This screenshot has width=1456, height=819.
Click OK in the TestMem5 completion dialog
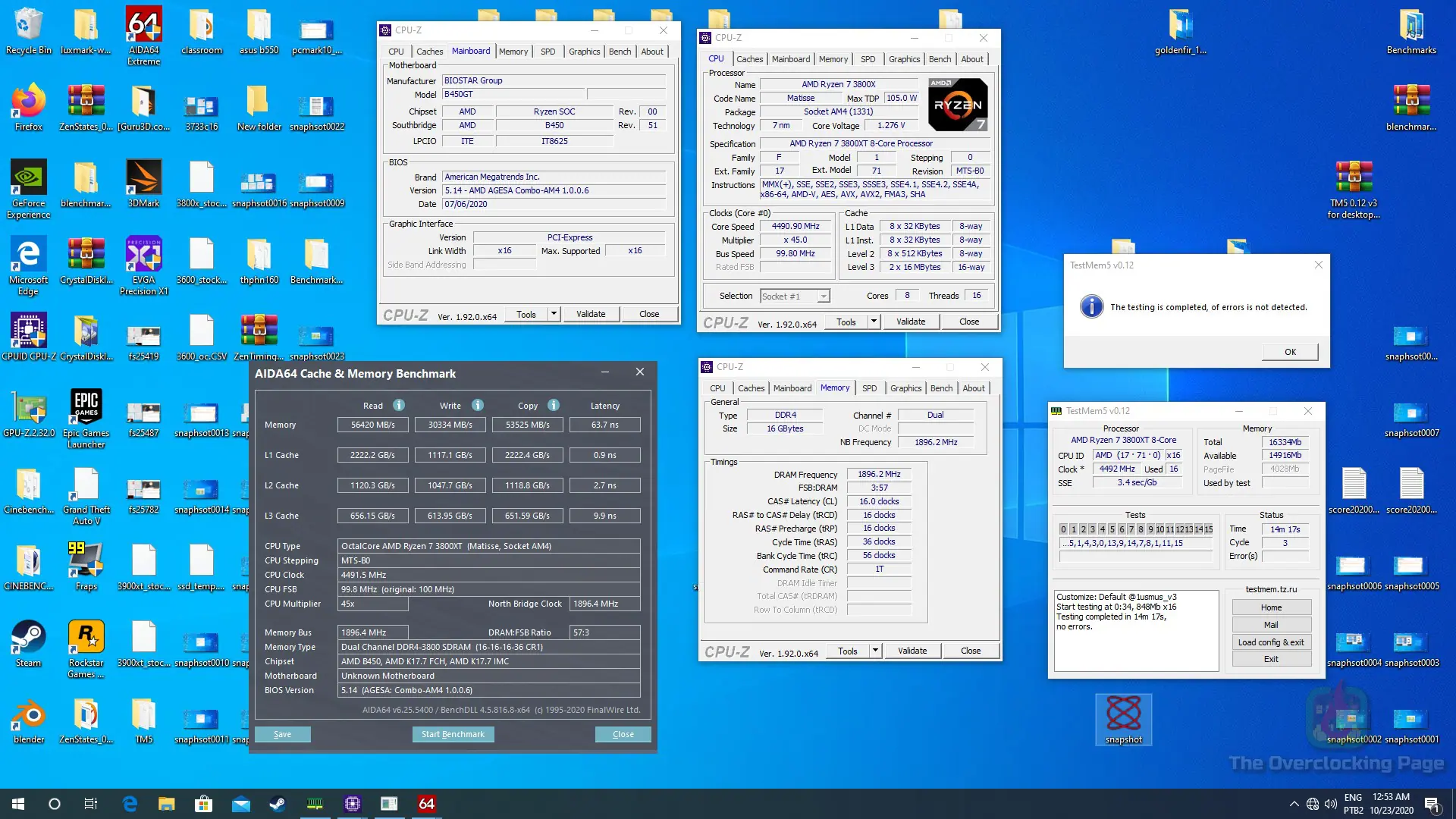pyautogui.click(x=1290, y=352)
